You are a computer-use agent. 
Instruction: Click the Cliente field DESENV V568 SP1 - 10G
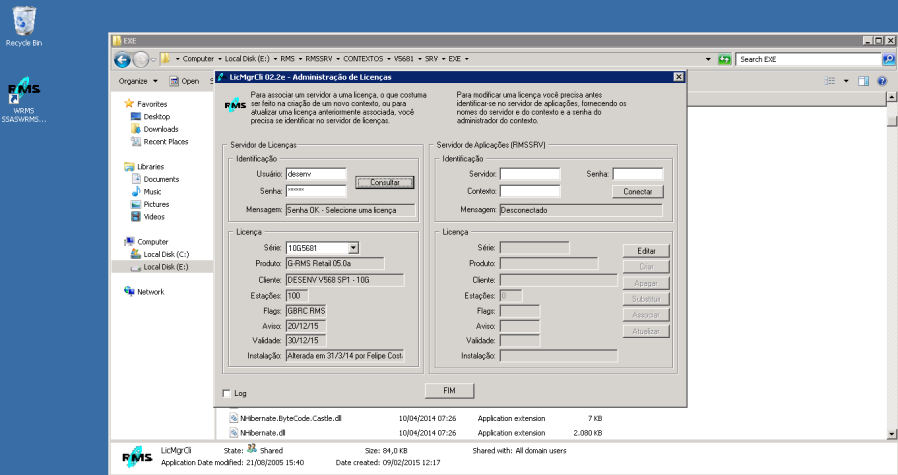(x=345, y=280)
